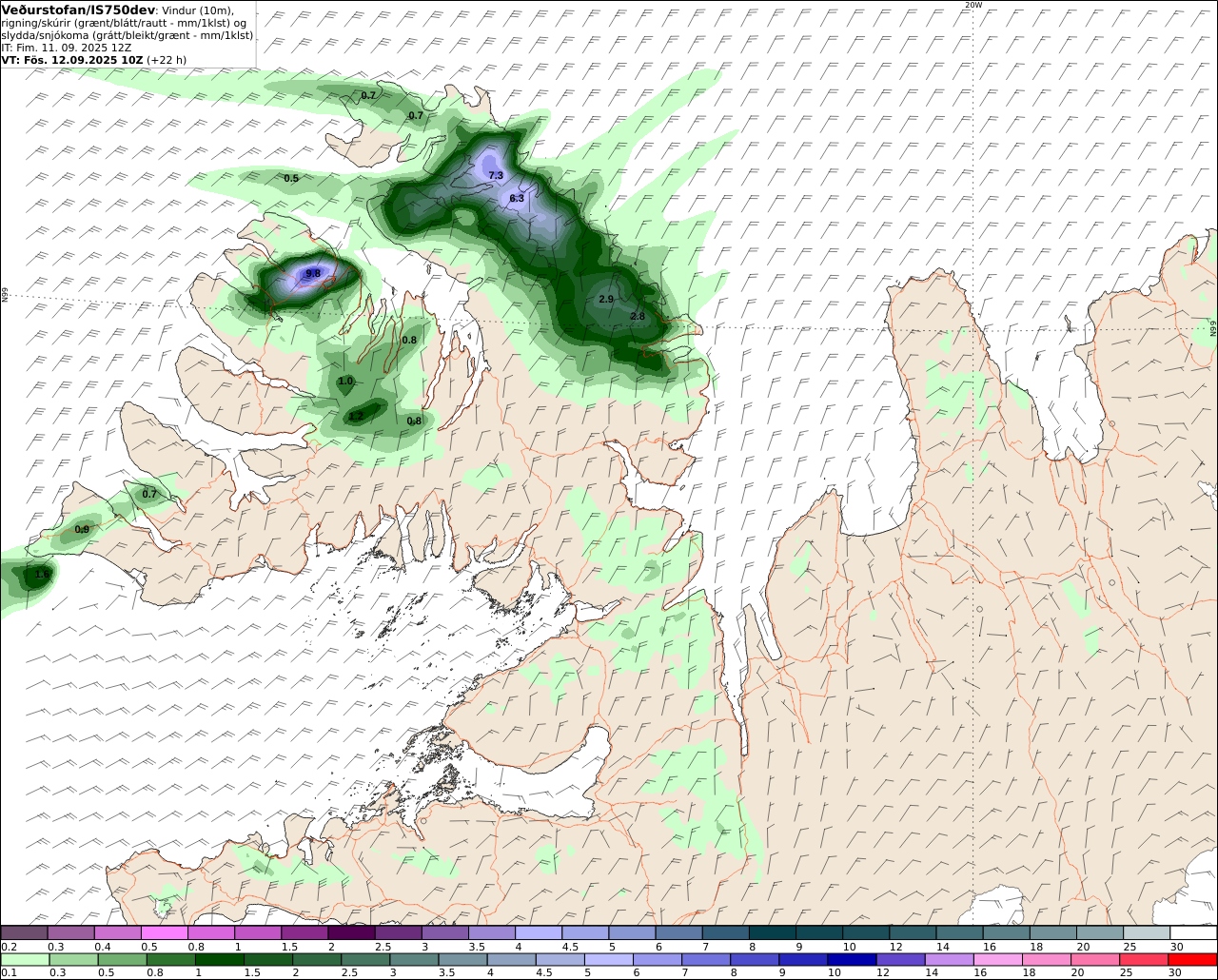Image resolution: width=1218 pixels, height=980 pixels.
Task: Click the 1.0 precipitation value label
Action: pos(345,382)
